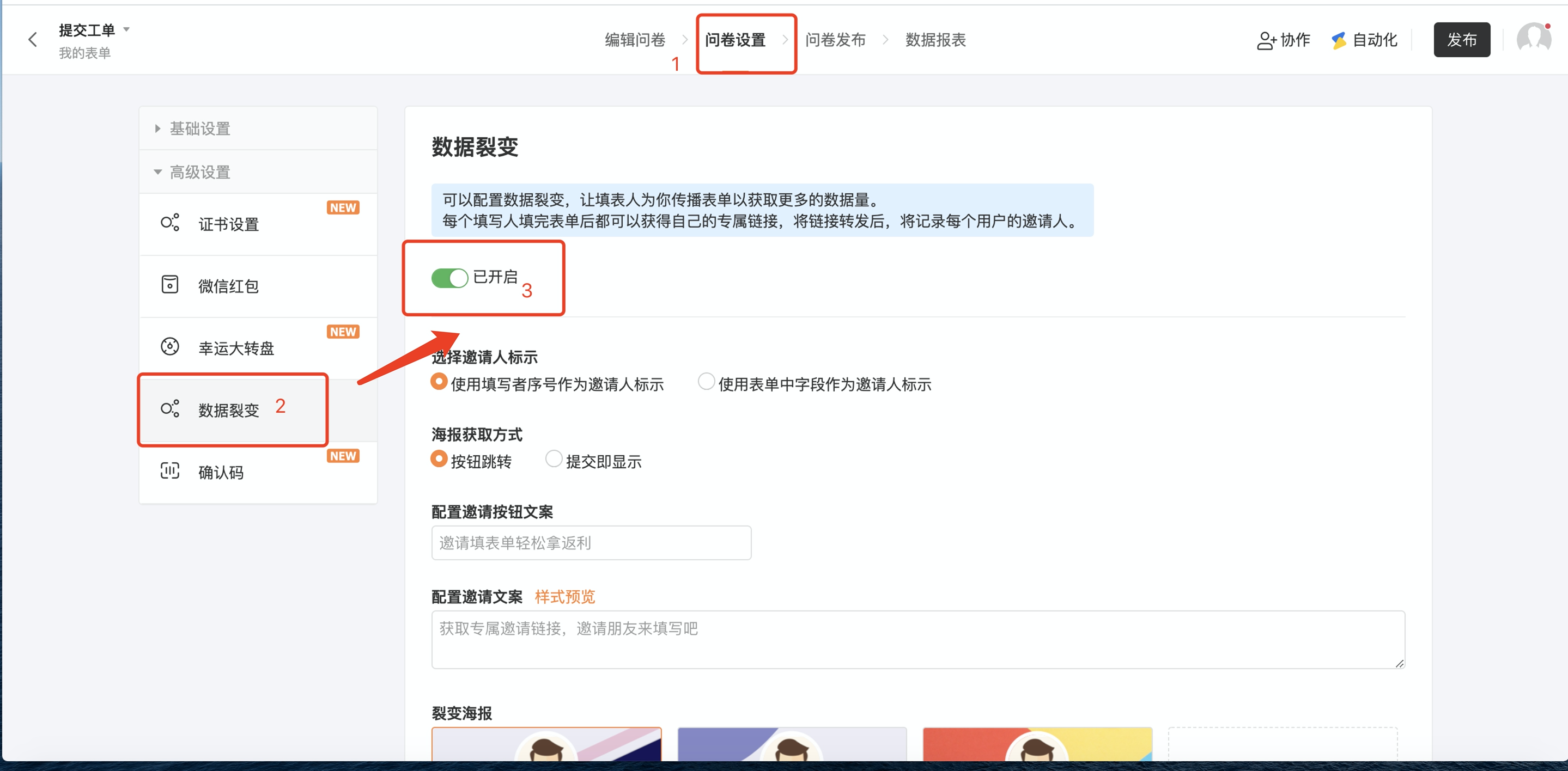Click the 数据裂变 sidebar icon
Viewport: 1568px width, 771px height.
point(170,409)
